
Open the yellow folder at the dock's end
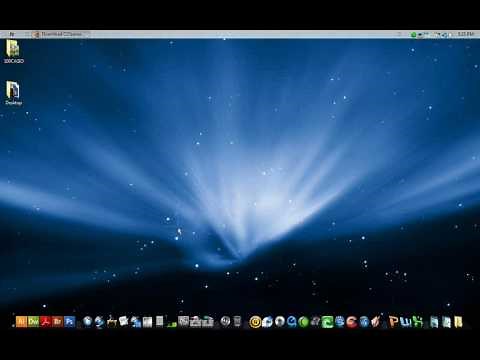click(x=459, y=322)
